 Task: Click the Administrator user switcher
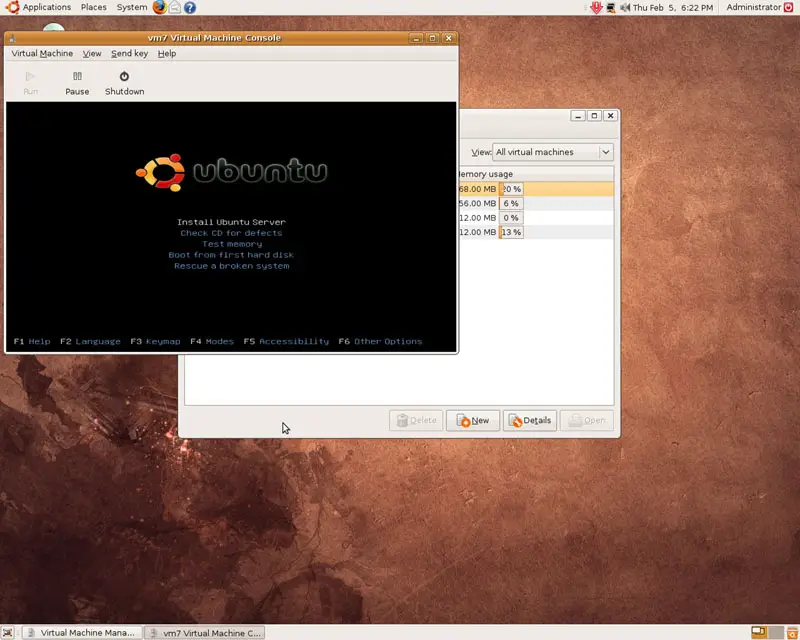[754, 7]
